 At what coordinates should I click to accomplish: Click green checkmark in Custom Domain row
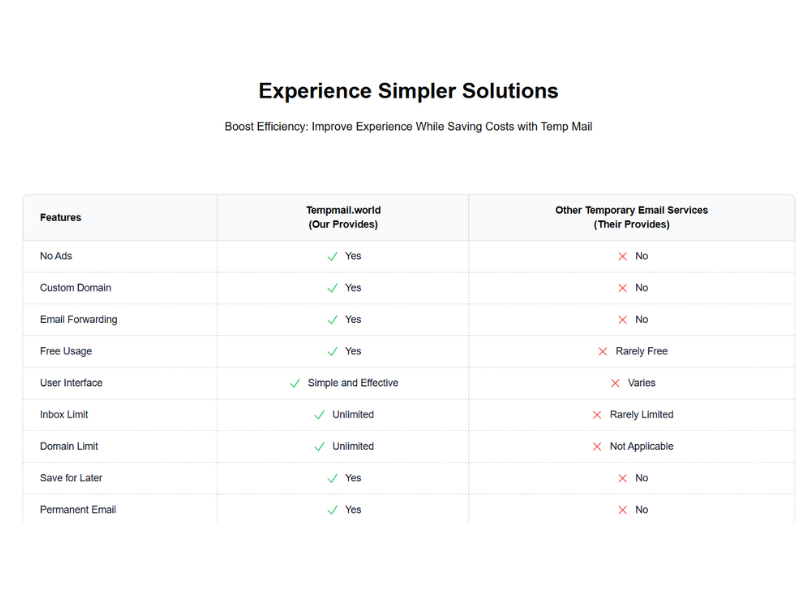(x=332, y=288)
